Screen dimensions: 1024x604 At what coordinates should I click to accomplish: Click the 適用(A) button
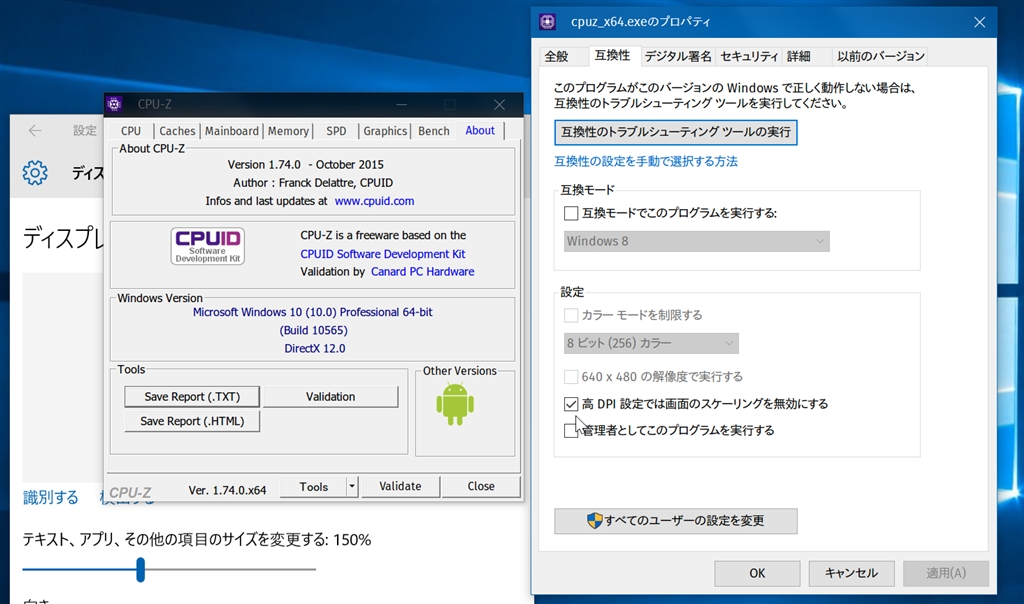click(x=946, y=573)
